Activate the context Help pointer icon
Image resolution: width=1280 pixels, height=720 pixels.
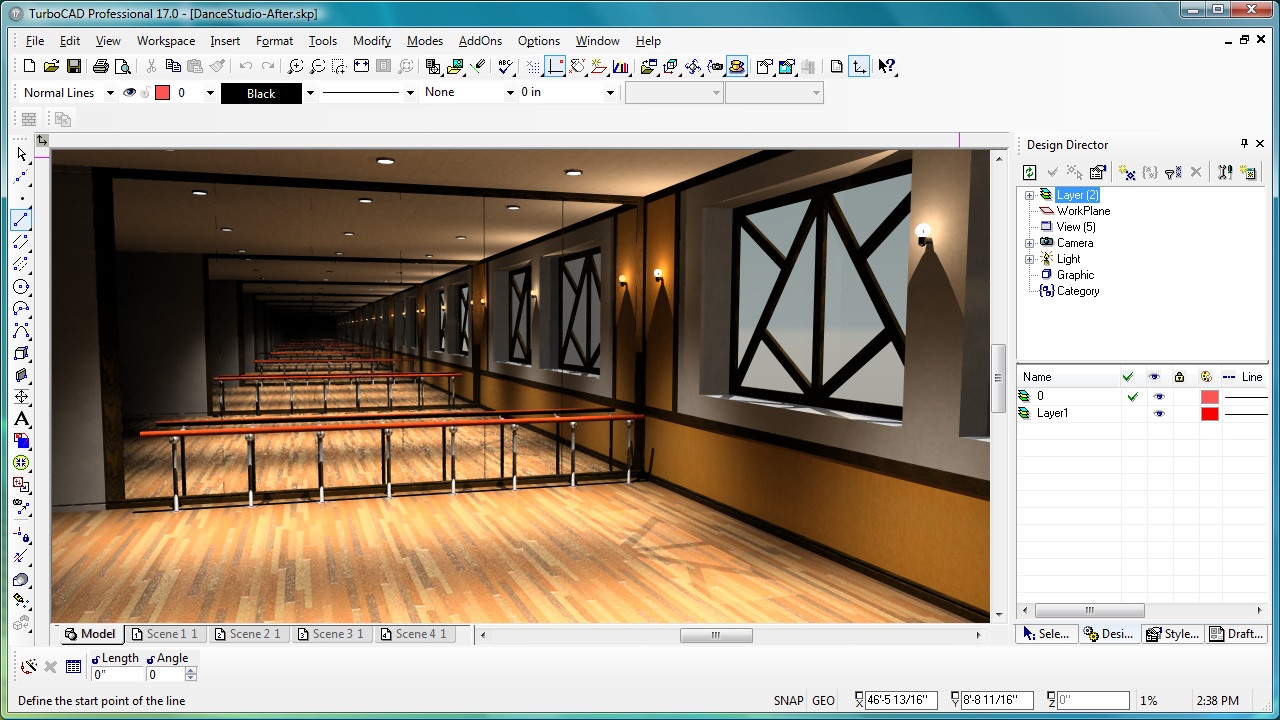click(886, 67)
